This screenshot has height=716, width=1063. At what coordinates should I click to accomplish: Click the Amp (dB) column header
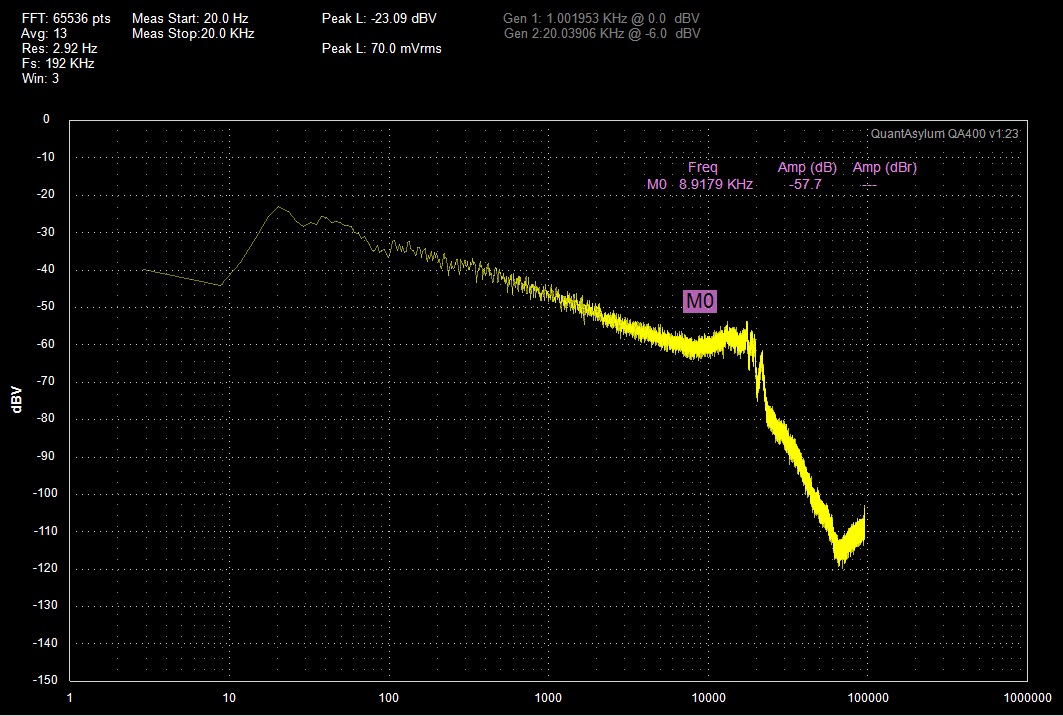click(x=807, y=167)
